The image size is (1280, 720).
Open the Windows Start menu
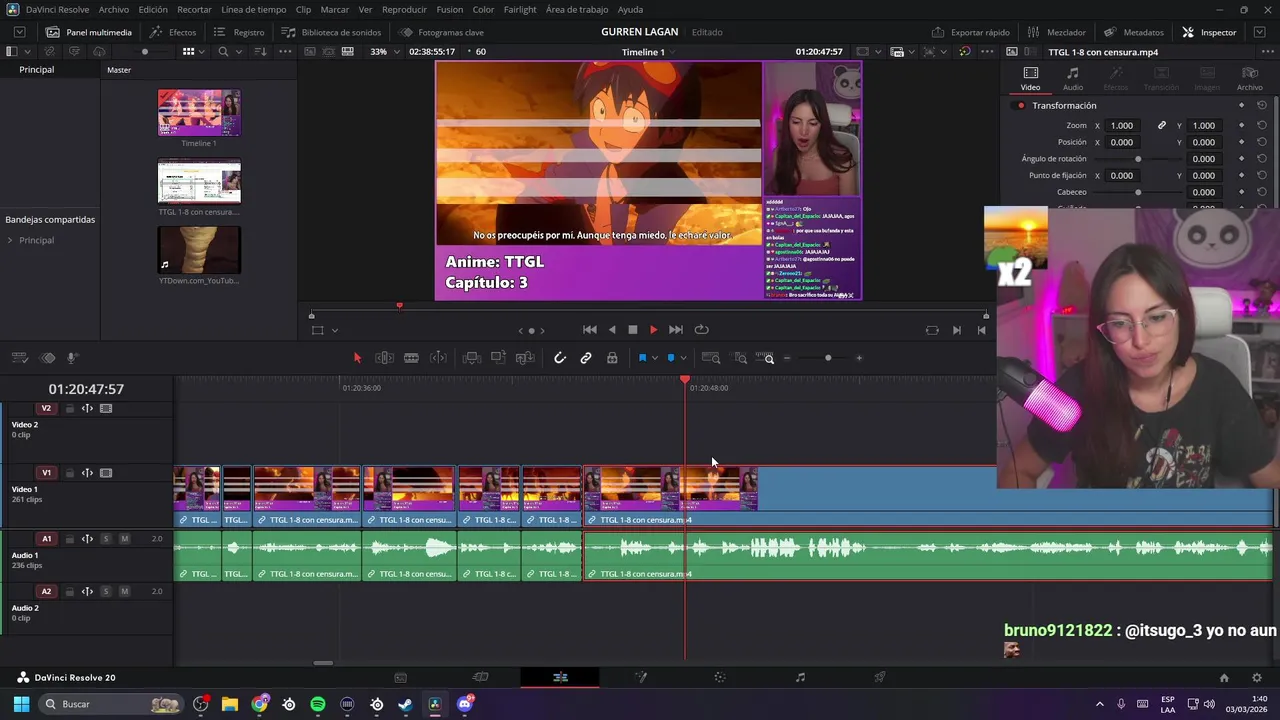(21, 704)
